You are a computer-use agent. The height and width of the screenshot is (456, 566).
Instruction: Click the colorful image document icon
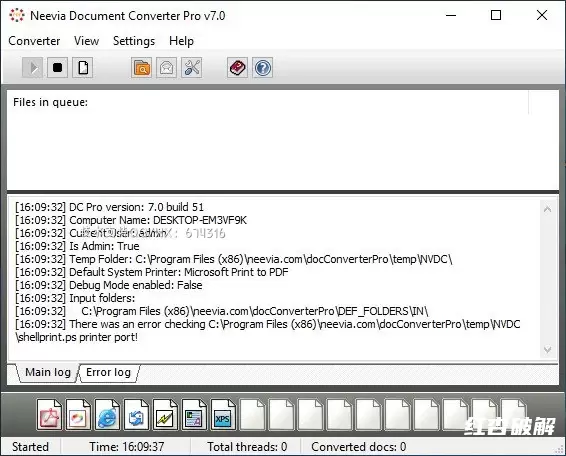pos(78,414)
